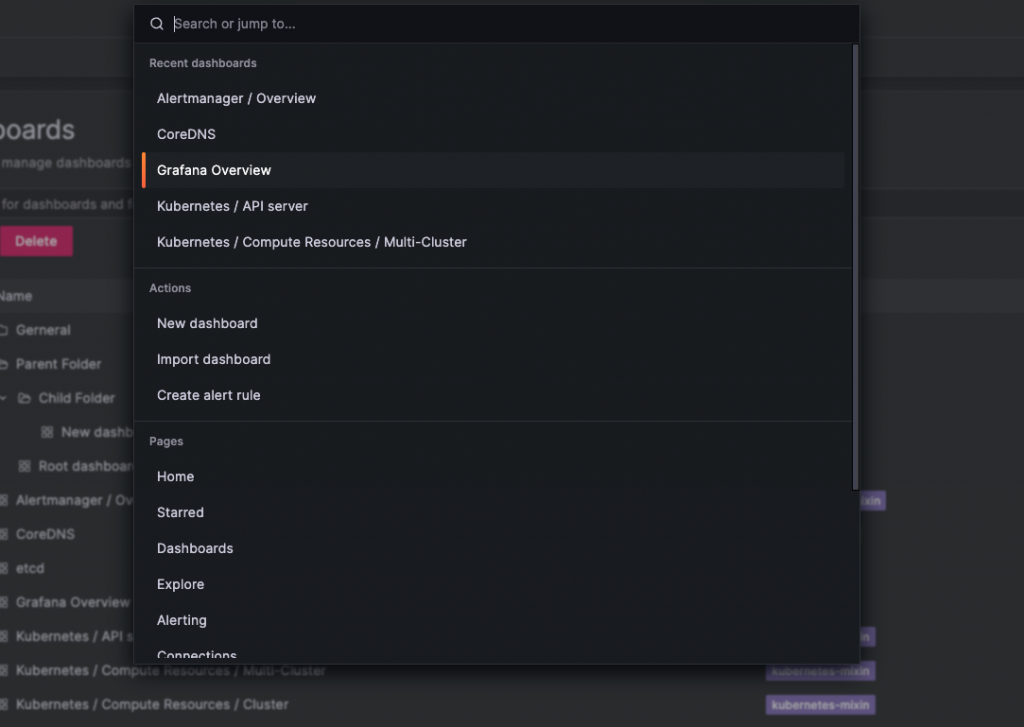Click the folder icon beside Parent Folder
Image resolution: width=1024 pixels, height=727 pixels.
coord(4,364)
